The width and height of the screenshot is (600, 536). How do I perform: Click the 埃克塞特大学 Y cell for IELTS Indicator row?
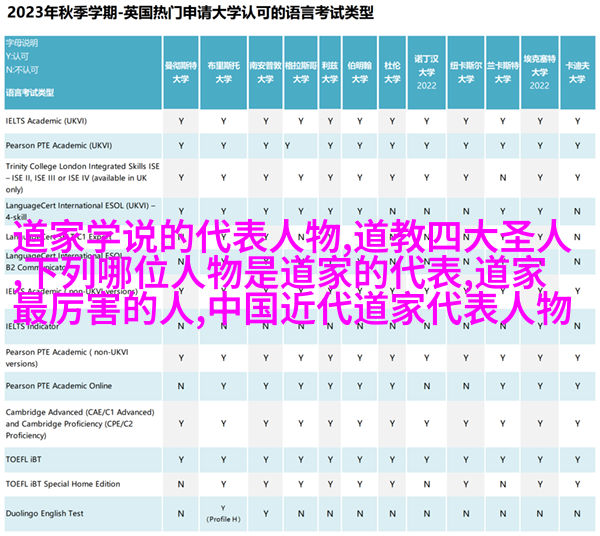point(540,326)
